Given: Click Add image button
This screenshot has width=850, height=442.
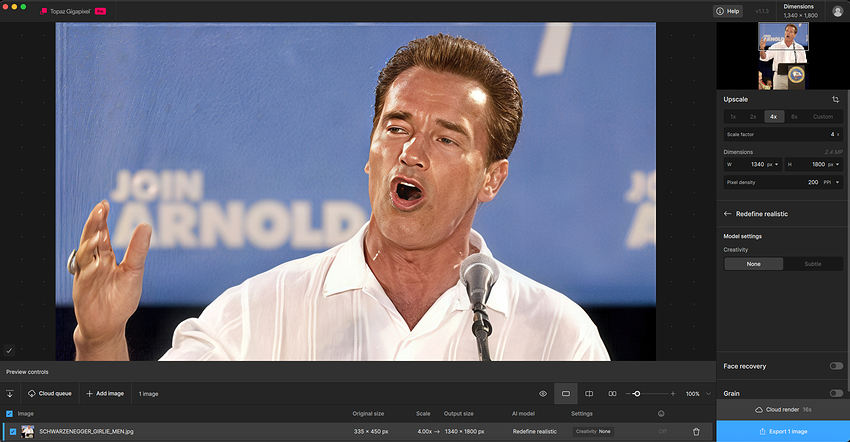Looking at the screenshot, I should (105, 394).
